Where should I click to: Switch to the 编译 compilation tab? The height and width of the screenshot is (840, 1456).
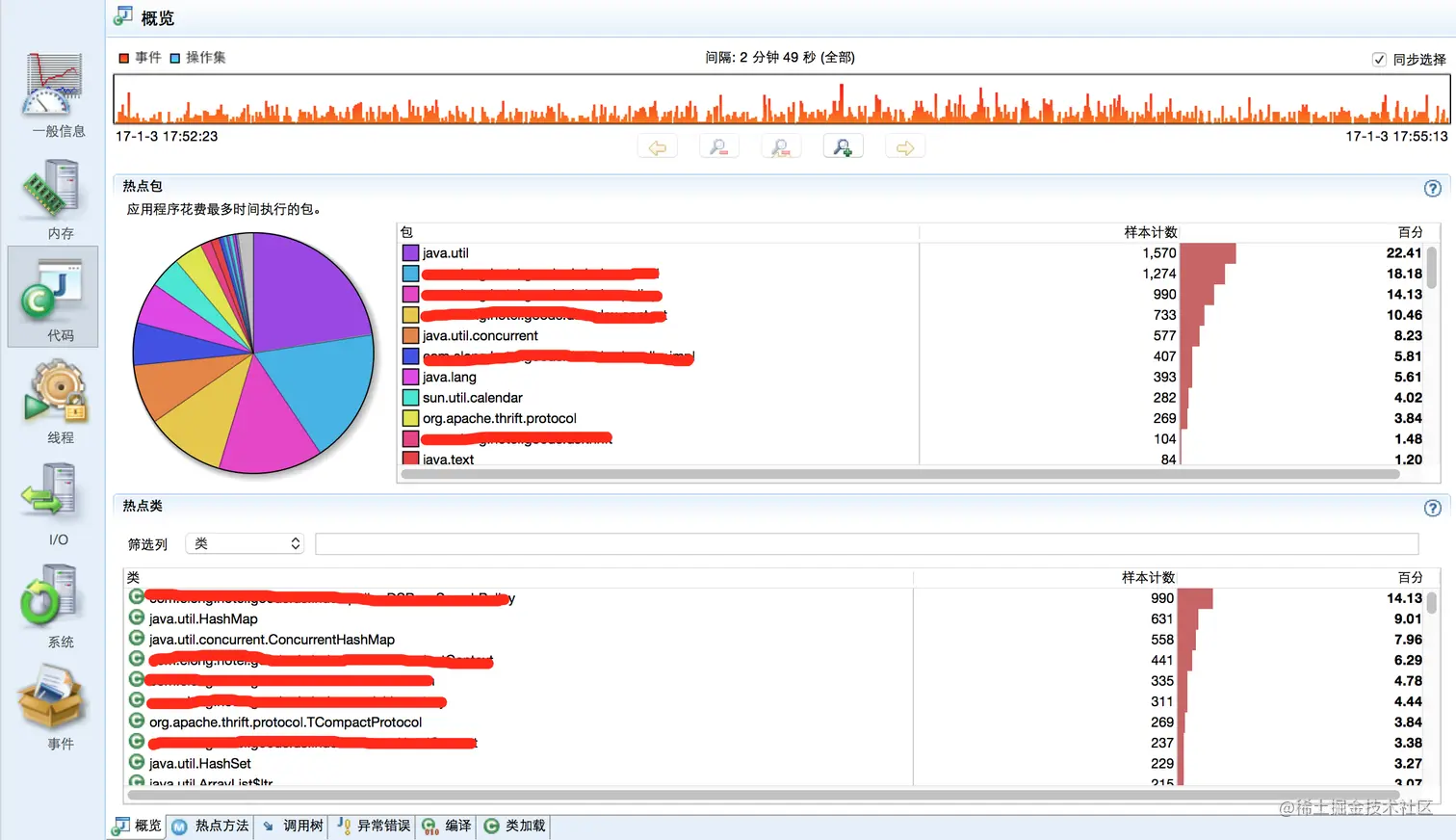[x=447, y=827]
